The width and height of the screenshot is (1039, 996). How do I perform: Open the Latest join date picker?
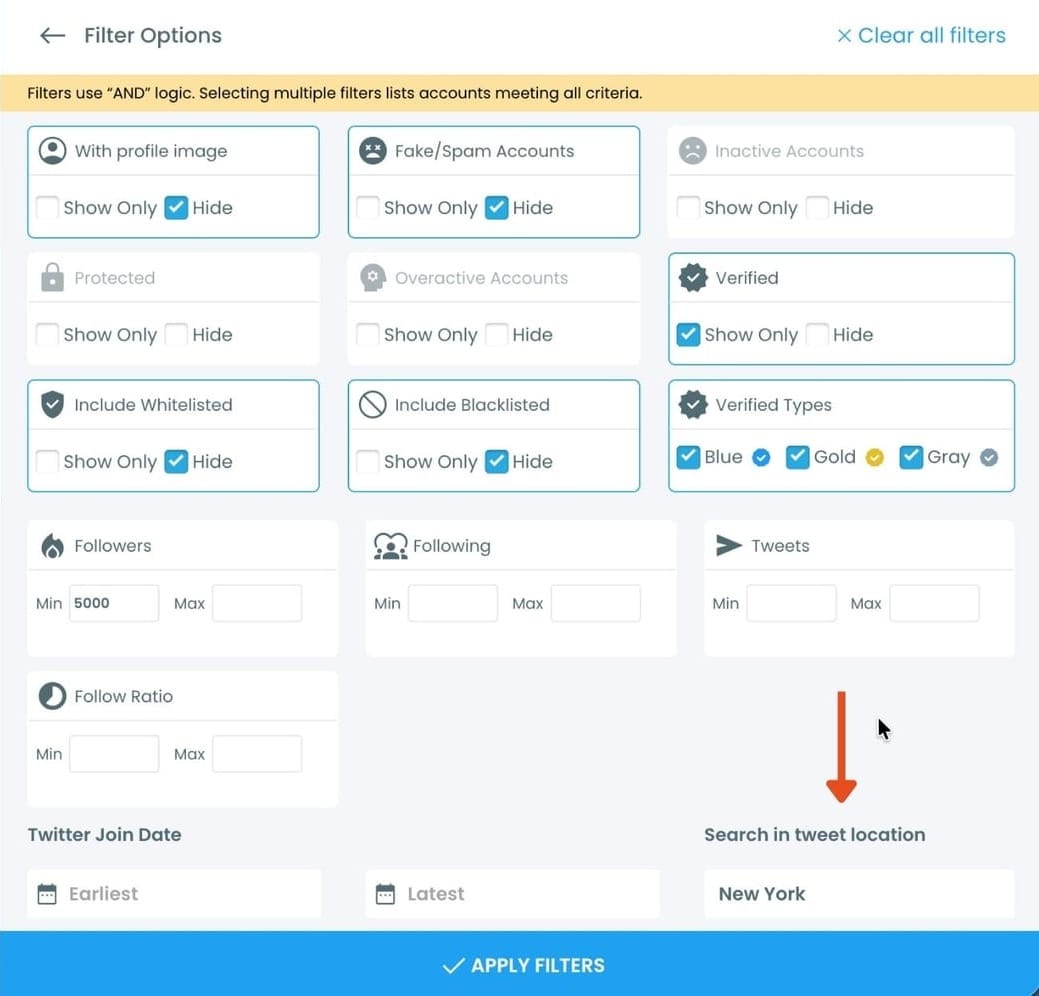(x=511, y=893)
